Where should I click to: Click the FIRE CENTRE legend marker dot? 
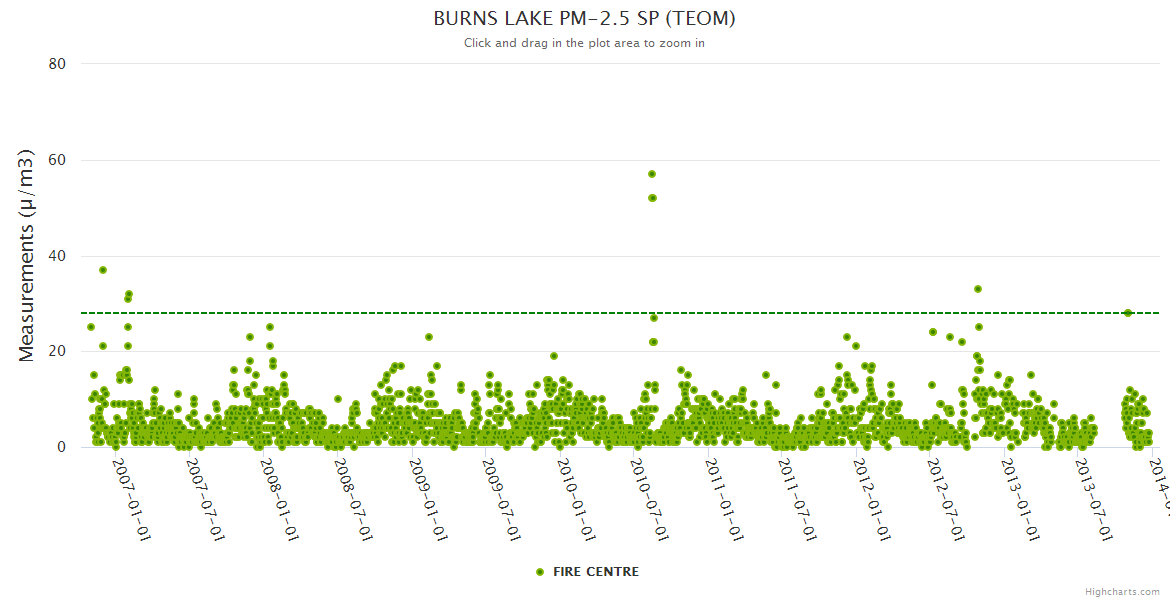[x=540, y=572]
